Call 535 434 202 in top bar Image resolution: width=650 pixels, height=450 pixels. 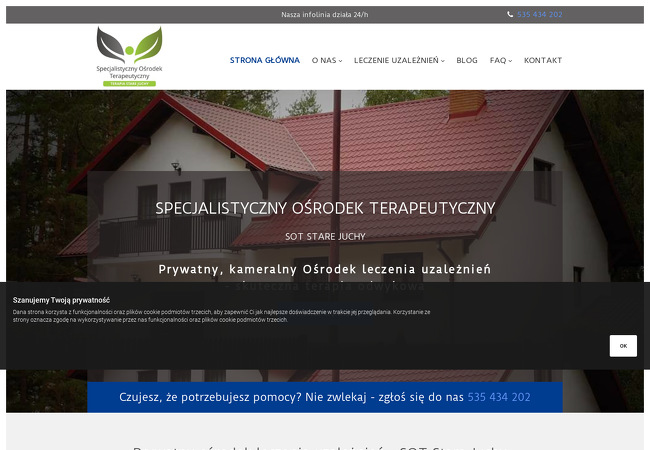(x=540, y=15)
